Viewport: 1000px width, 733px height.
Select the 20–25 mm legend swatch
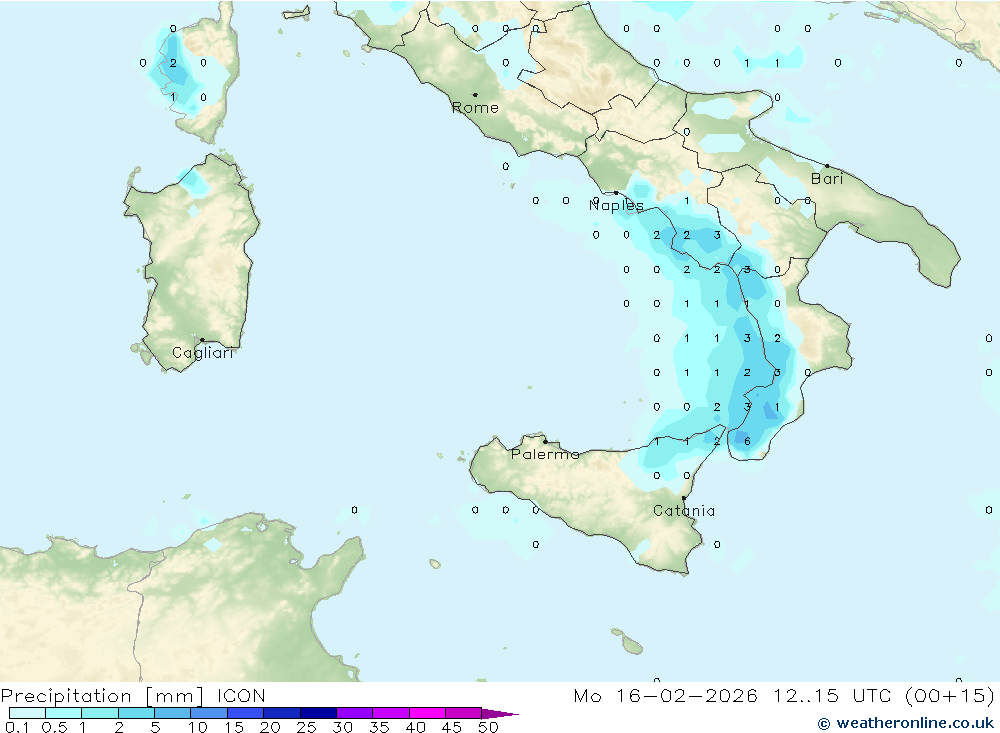pyautogui.click(x=282, y=713)
